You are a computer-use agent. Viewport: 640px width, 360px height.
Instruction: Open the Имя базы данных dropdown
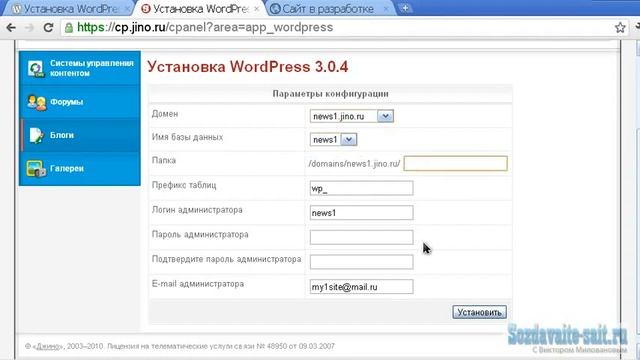click(333, 140)
